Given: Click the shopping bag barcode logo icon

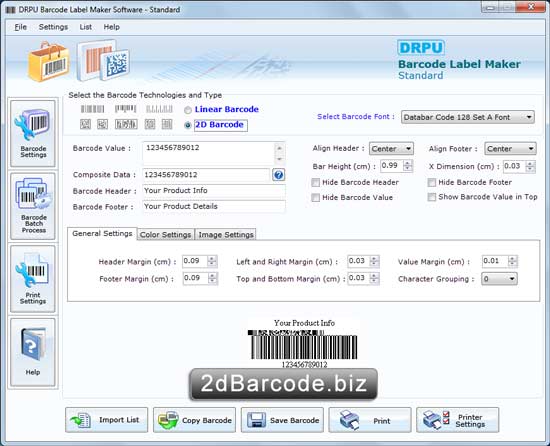Looking at the screenshot, I should coord(49,62).
